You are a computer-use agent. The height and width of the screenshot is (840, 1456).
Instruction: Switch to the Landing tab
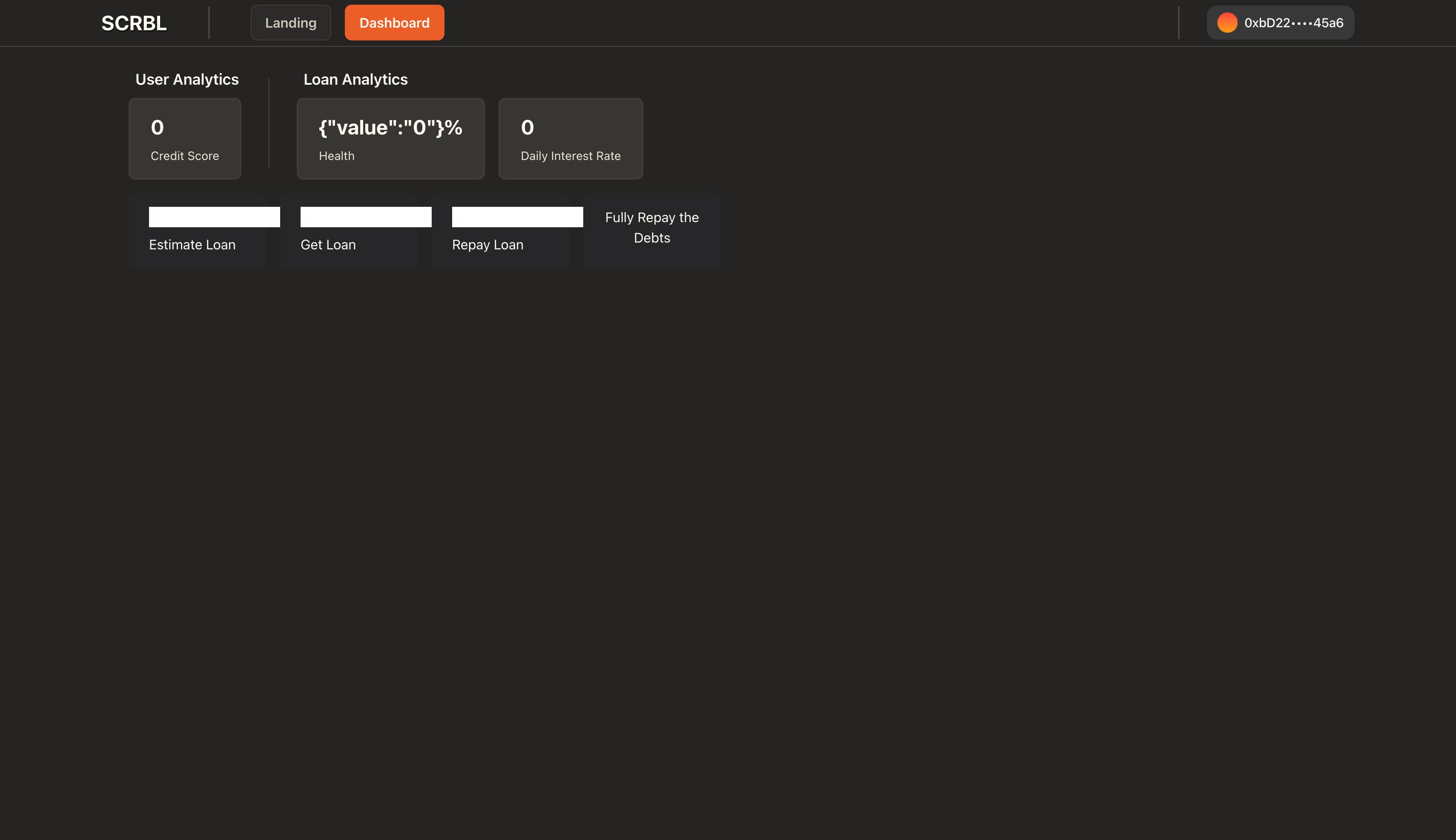(x=290, y=22)
